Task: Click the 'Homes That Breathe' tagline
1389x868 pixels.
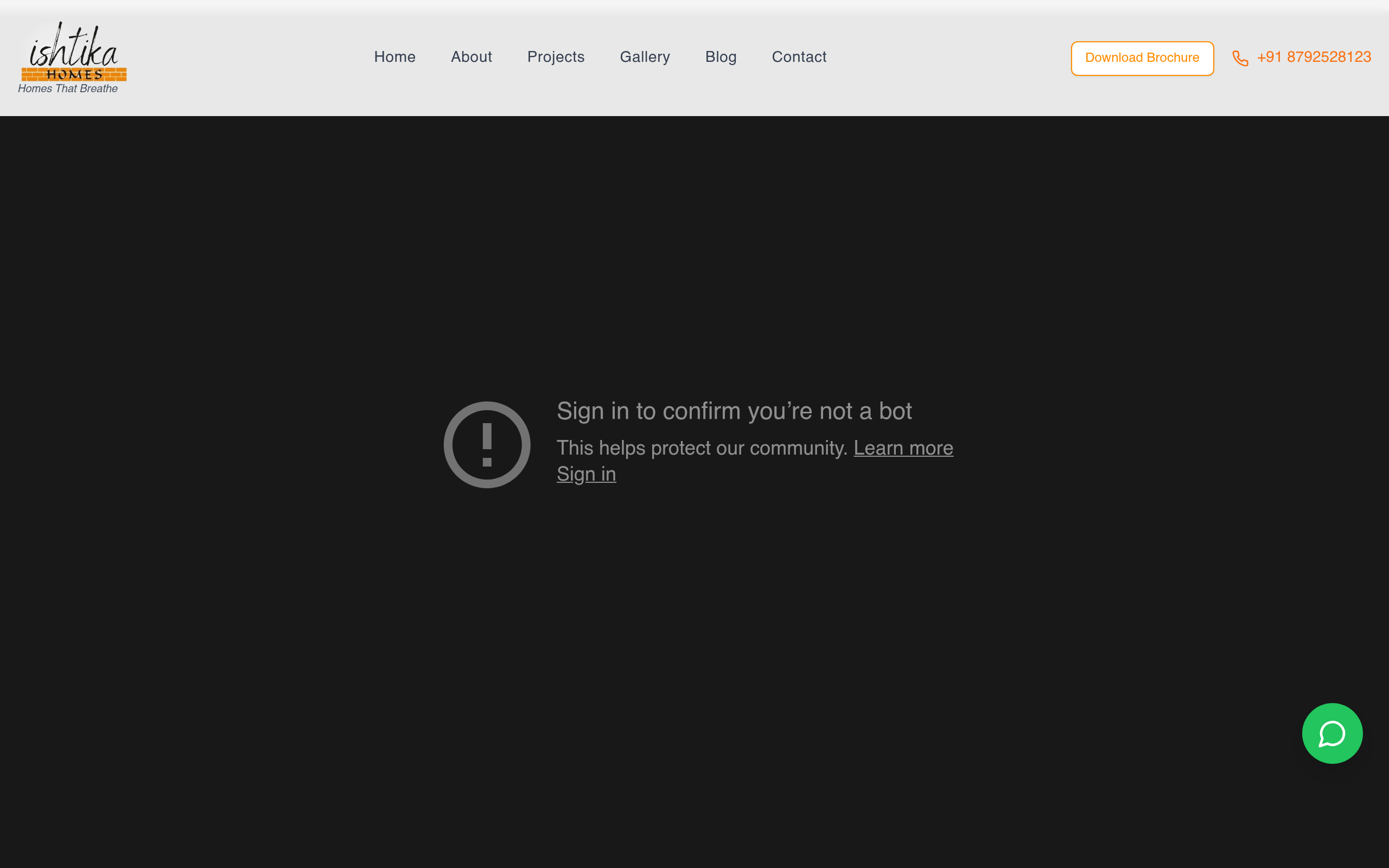Action: [x=68, y=88]
